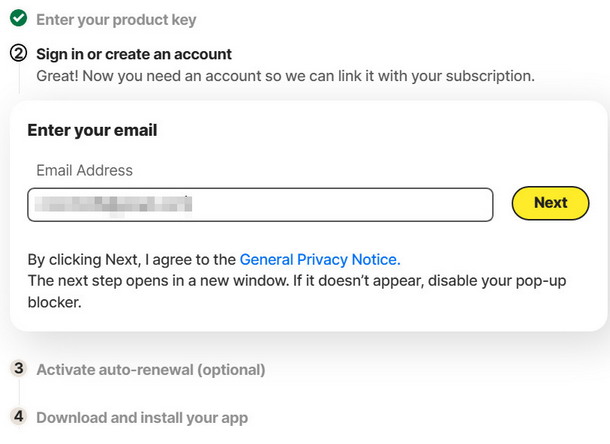The image size is (610, 444).
Task: Open the General Privacy Notice link
Action: click(320, 259)
